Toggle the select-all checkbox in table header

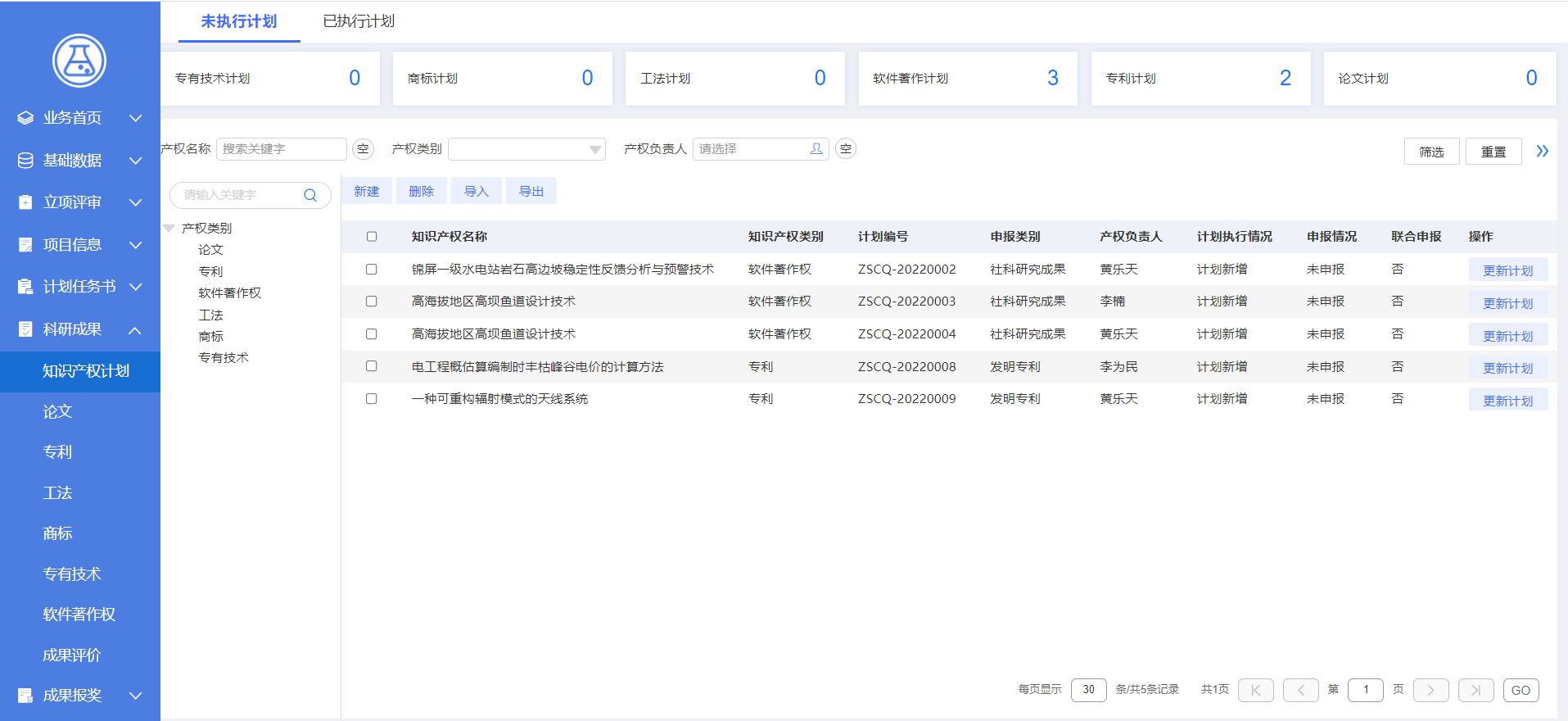tap(372, 237)
